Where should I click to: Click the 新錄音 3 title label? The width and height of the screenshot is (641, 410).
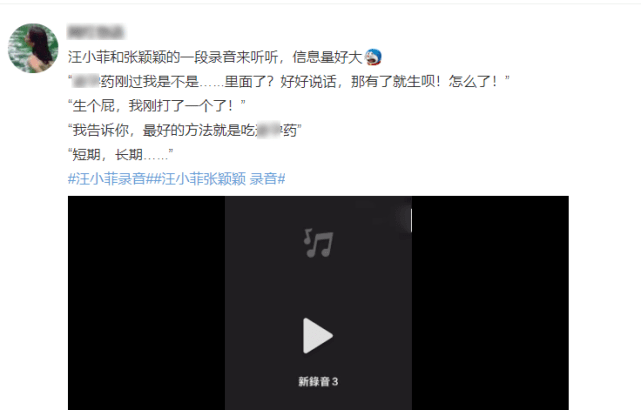(318, 382)
